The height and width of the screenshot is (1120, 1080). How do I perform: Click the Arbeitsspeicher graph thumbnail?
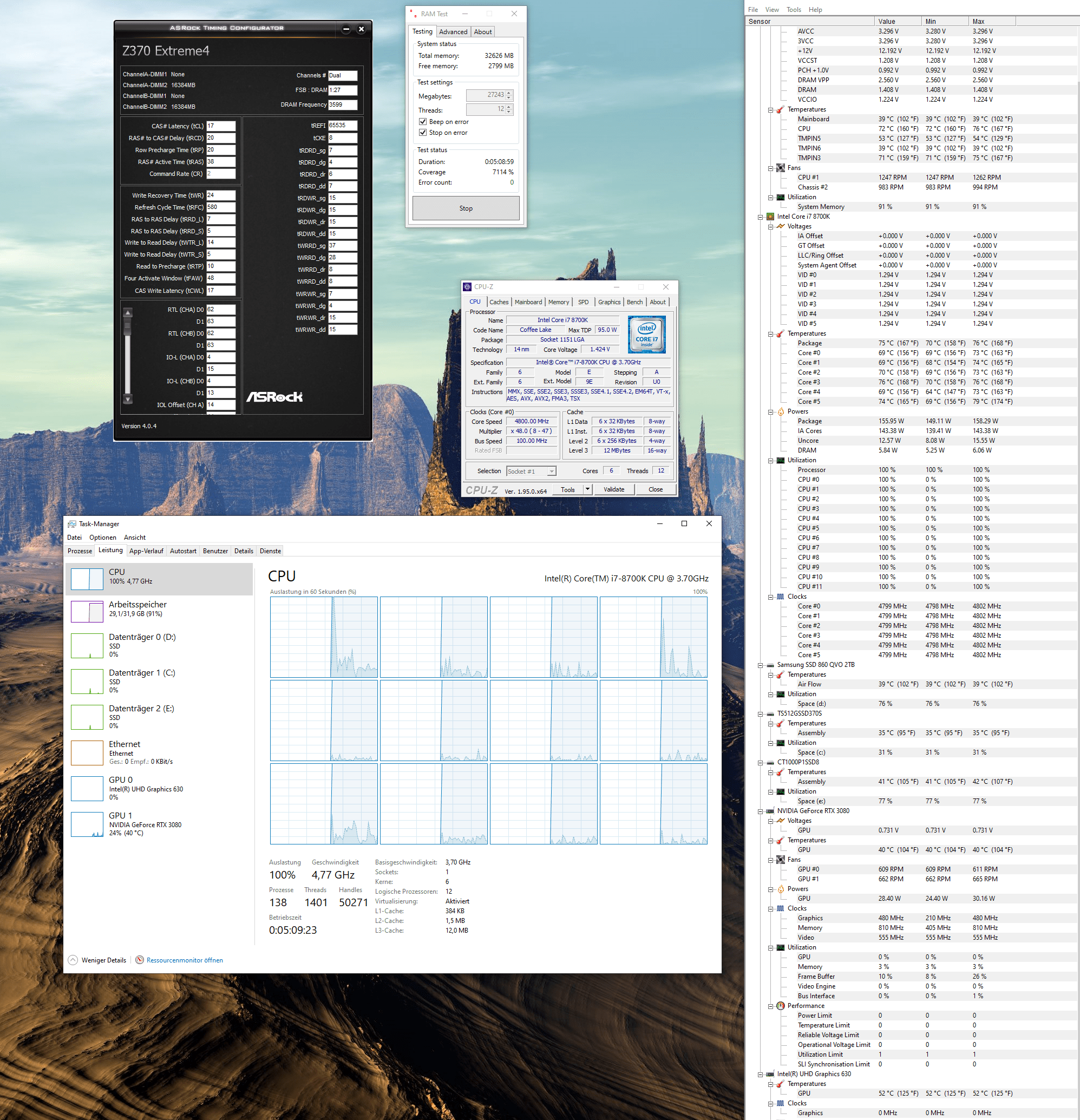(x=87, y=612)
